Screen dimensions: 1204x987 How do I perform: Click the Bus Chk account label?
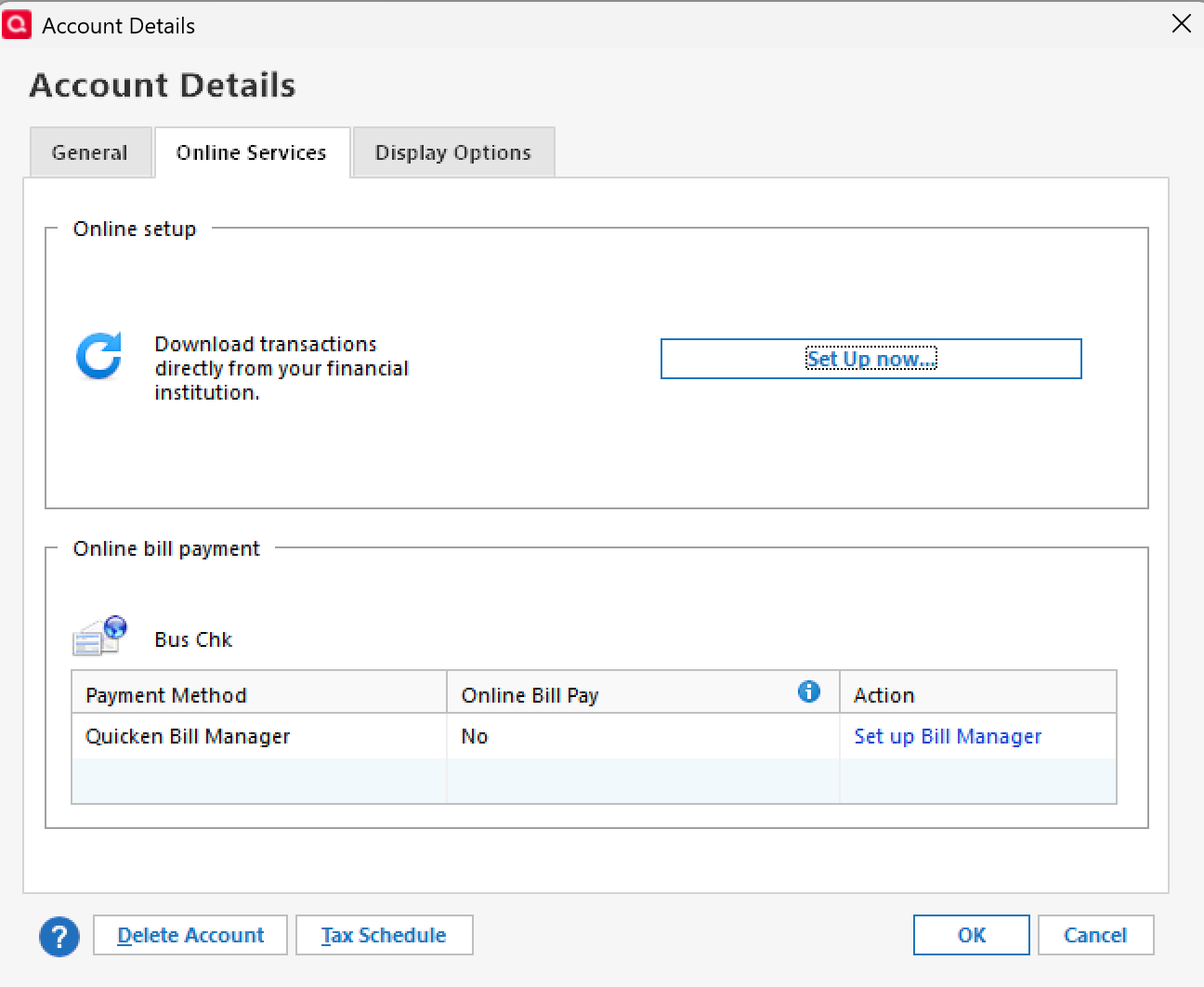[193, 639]
